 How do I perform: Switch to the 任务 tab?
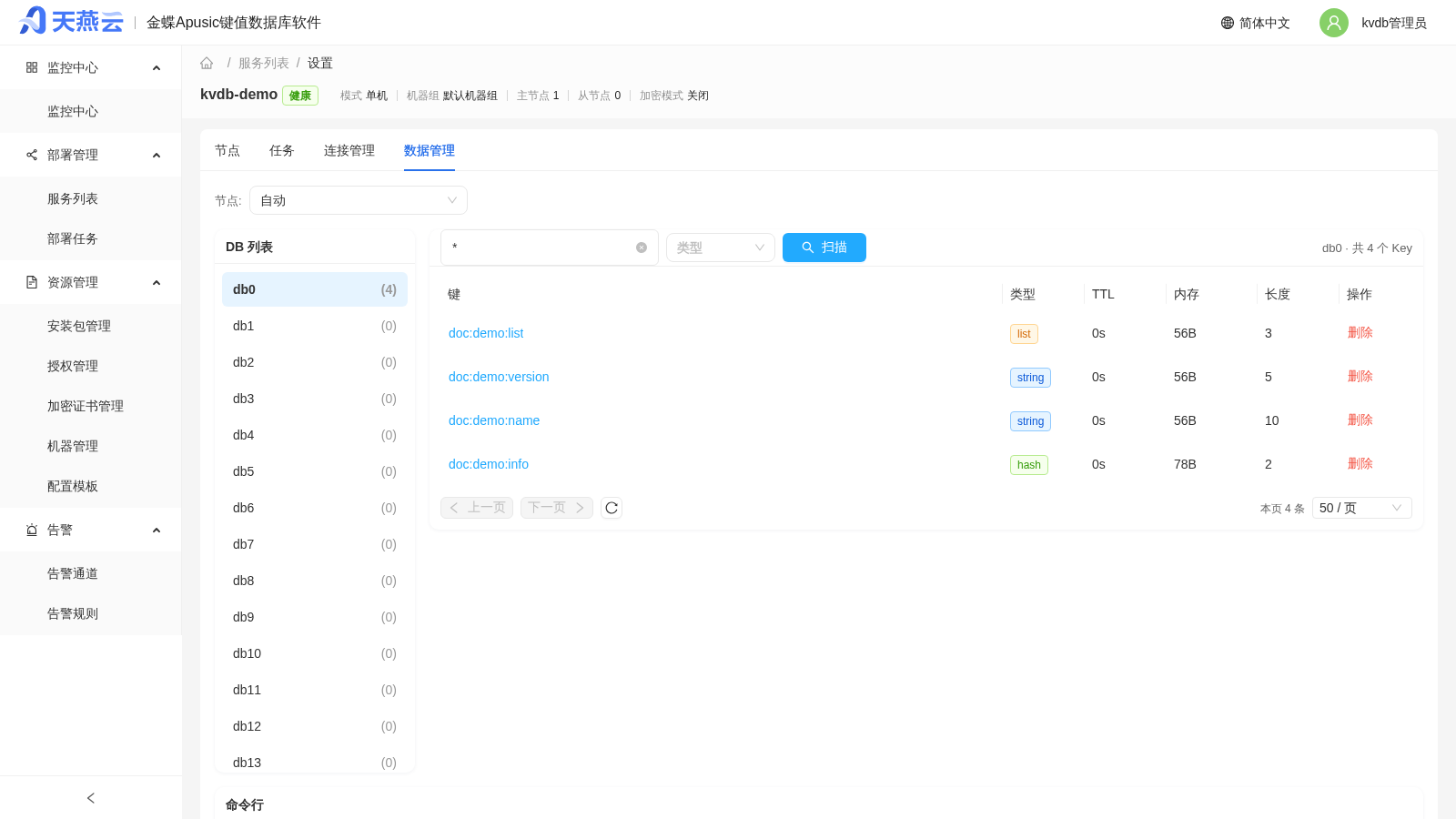pos(282,150)
